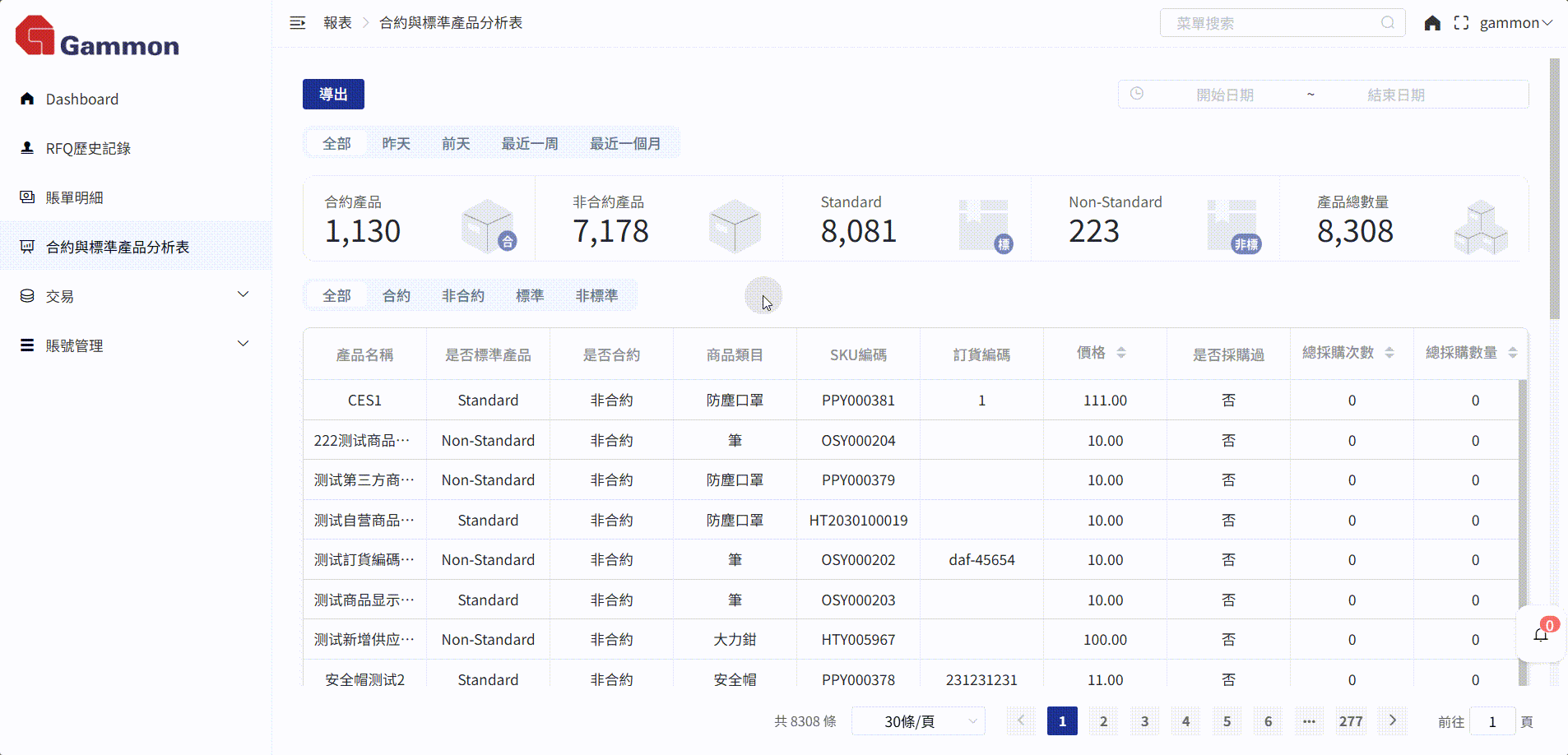
Task: Expand the 賬號管理 sidebar menu
Action: (243, 345)
